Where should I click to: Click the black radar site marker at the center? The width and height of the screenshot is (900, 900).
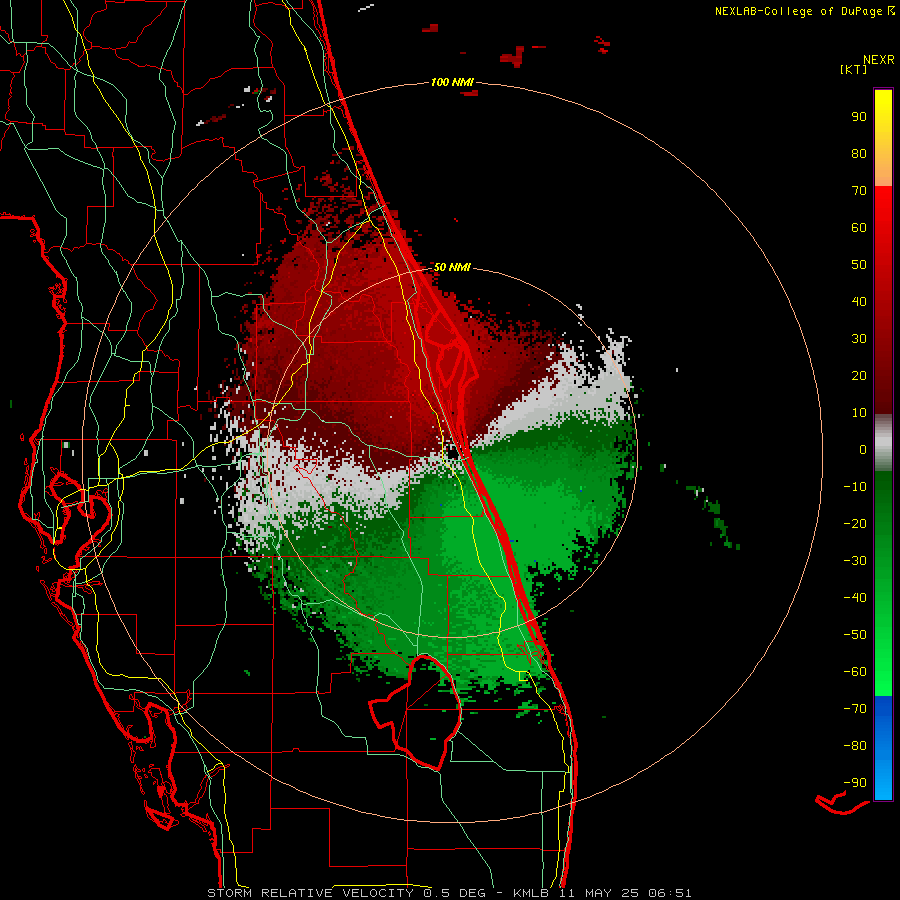pyautogui.click(x=453, y=453)
